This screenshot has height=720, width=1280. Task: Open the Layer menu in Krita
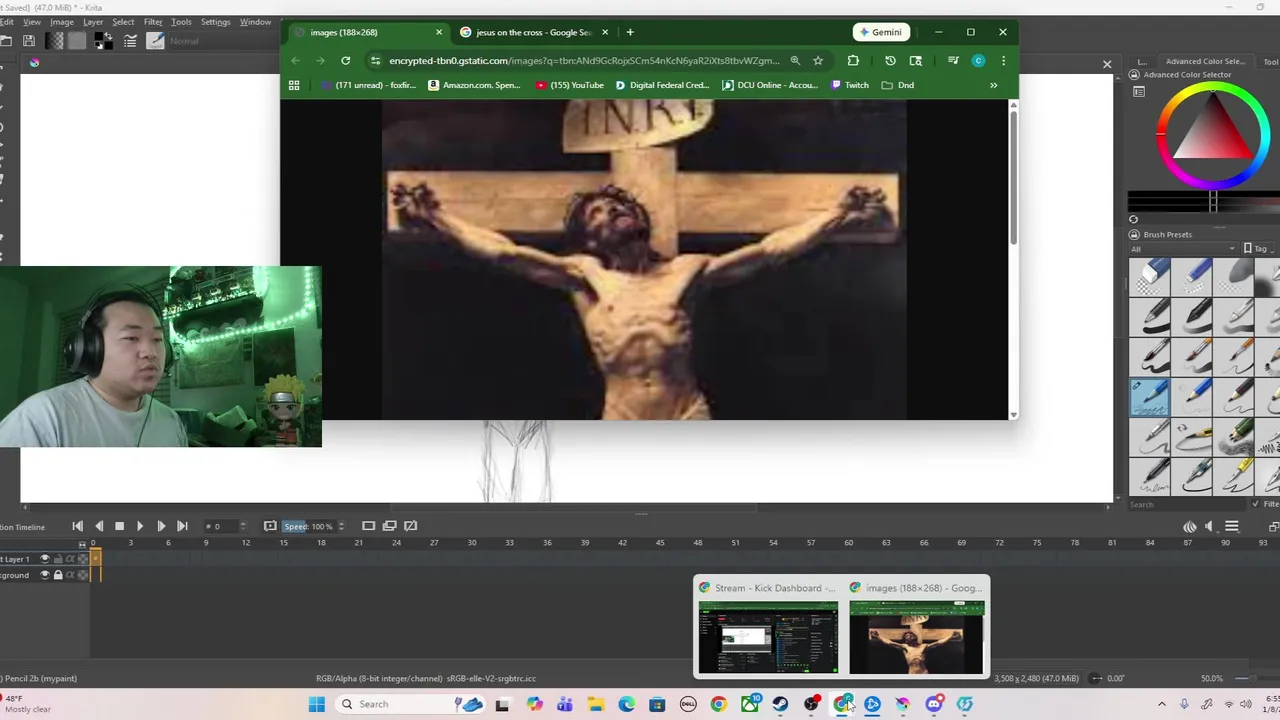click(x=93, y=22)
